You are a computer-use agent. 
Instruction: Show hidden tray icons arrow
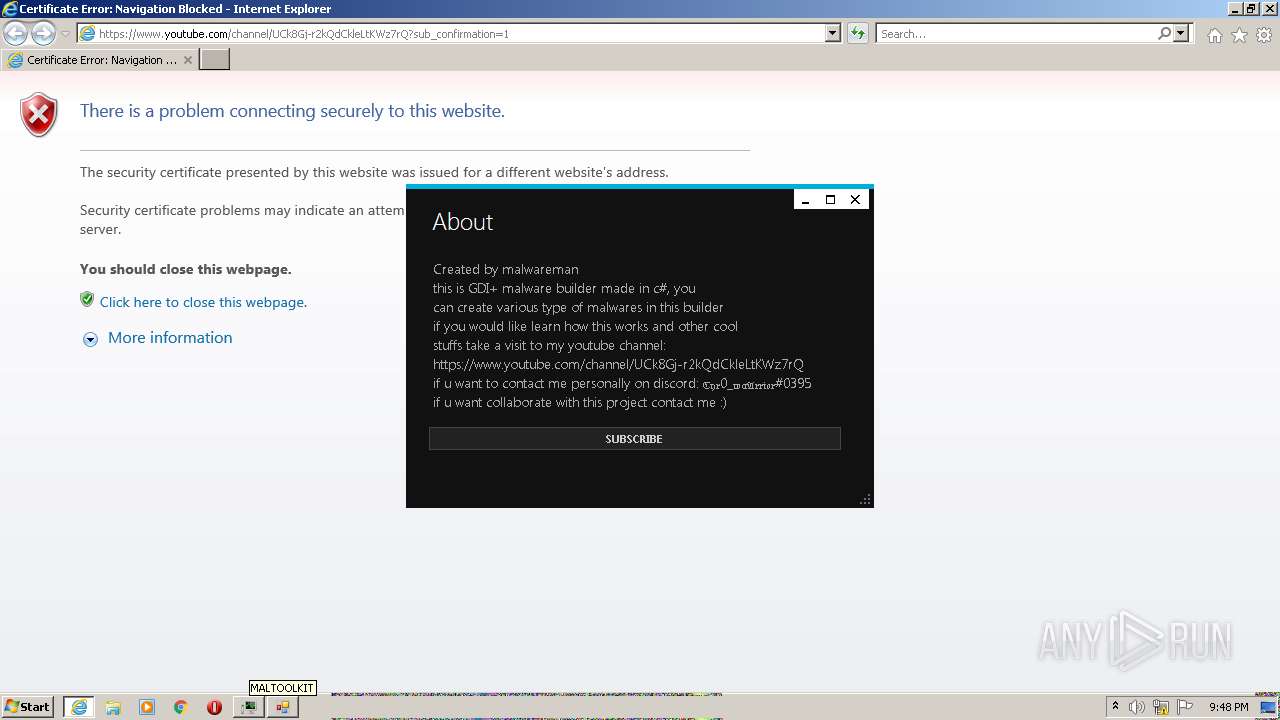point(1115,707)
